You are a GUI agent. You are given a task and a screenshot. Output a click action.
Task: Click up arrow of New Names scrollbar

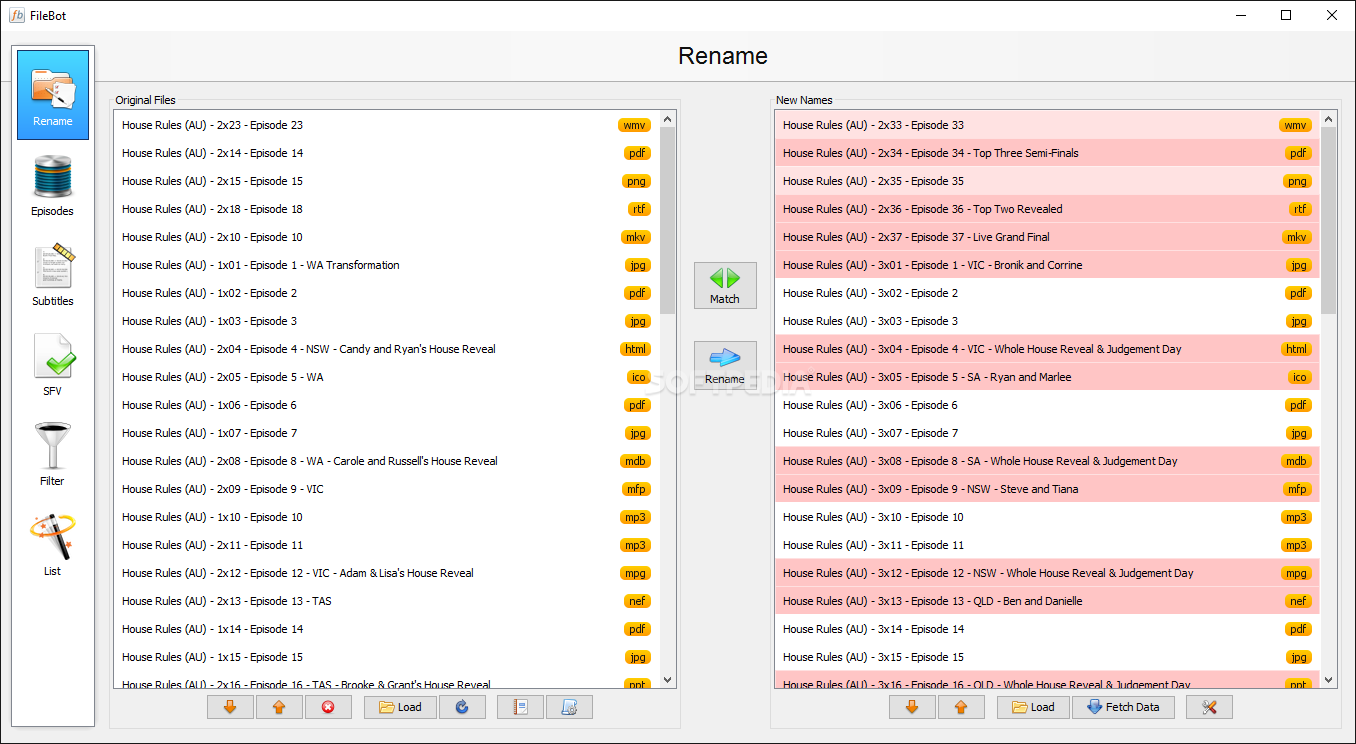tap(1329, 118)
